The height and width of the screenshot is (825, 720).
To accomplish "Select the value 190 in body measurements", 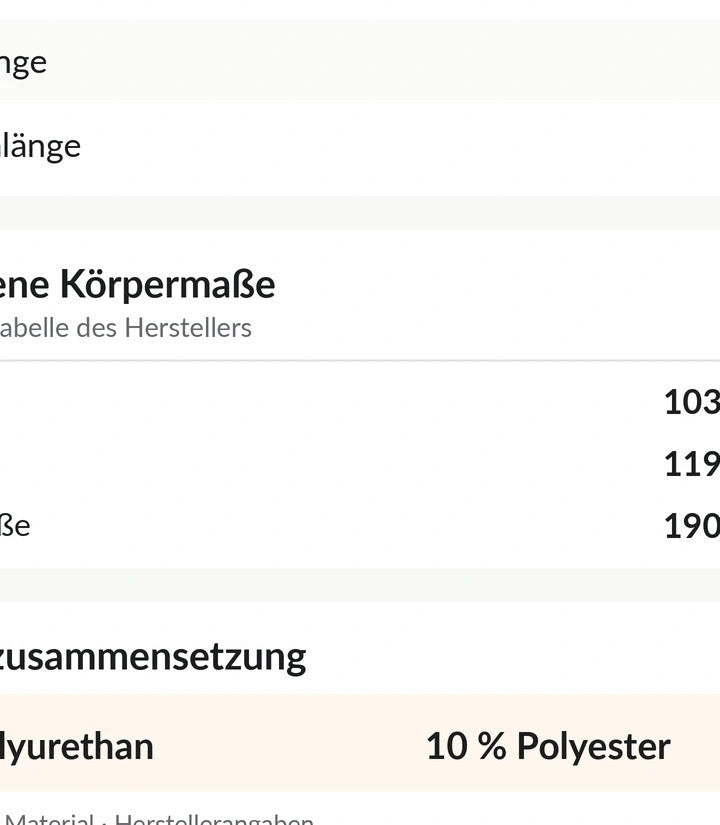I will coord(692,526).
